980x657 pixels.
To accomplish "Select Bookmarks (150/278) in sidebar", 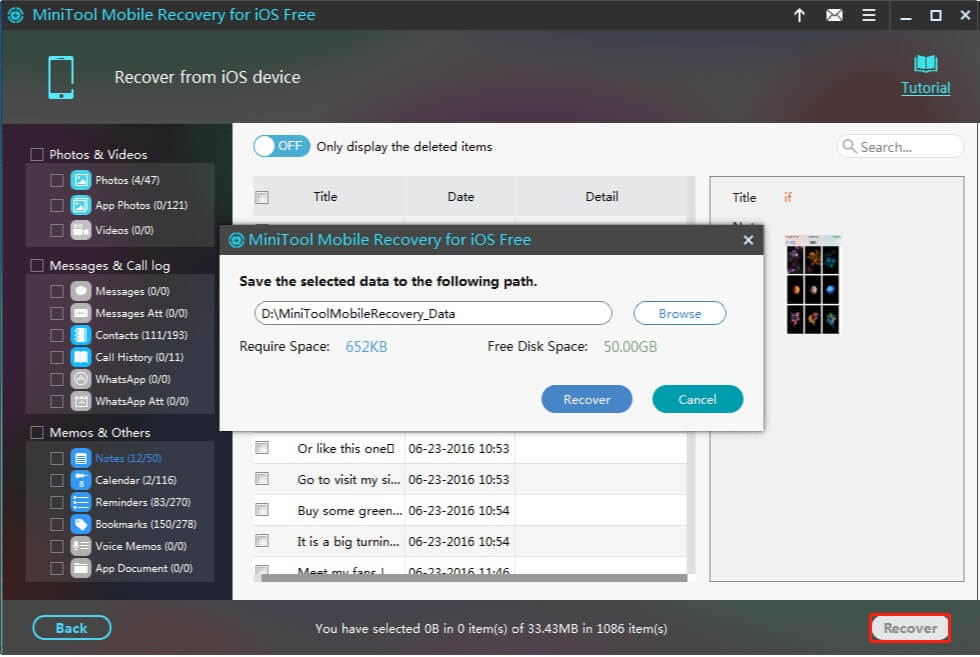I will pos(146,524).
